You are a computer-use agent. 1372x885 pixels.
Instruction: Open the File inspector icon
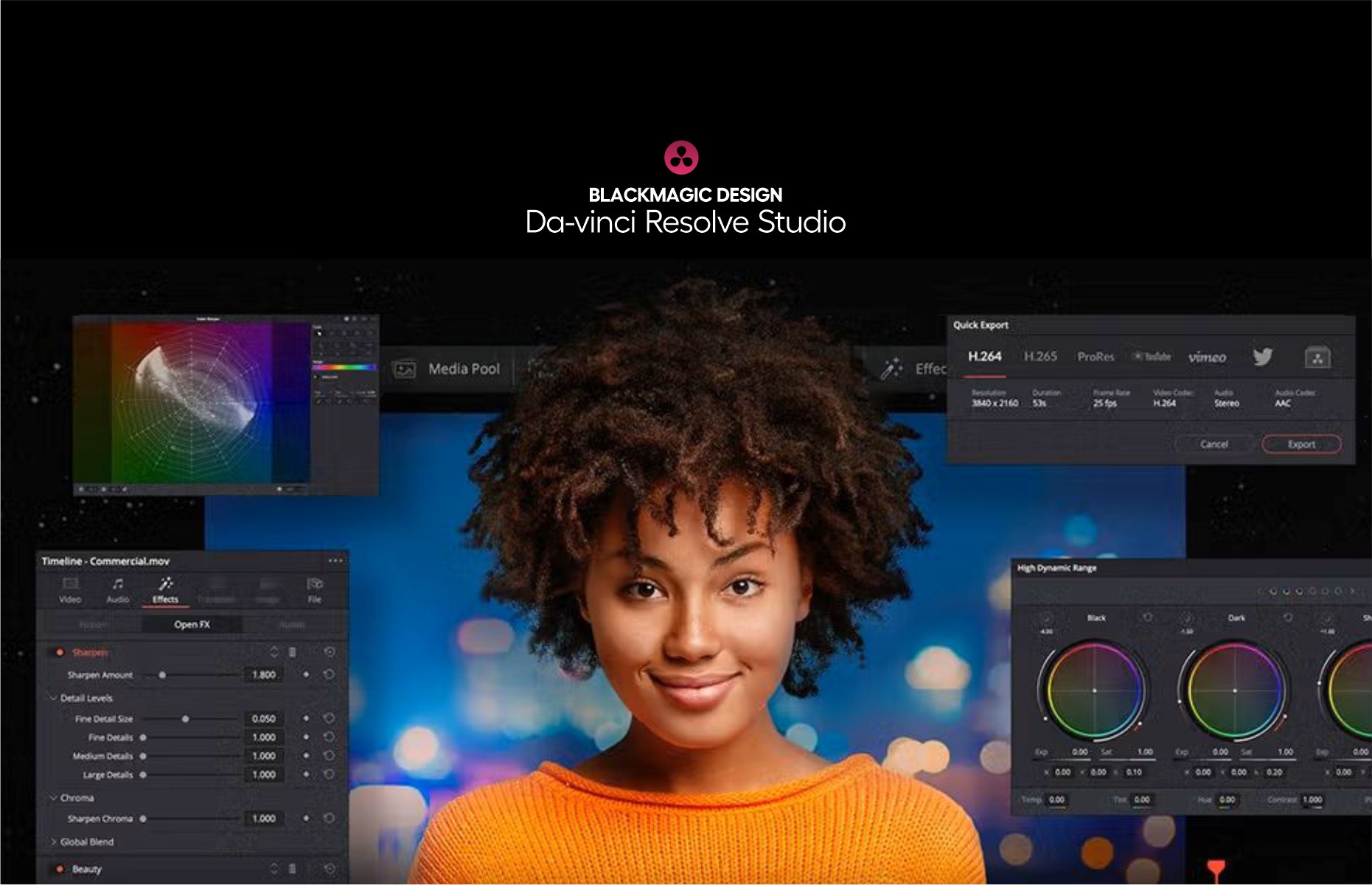pyautogui.click(x=315, y=589)
